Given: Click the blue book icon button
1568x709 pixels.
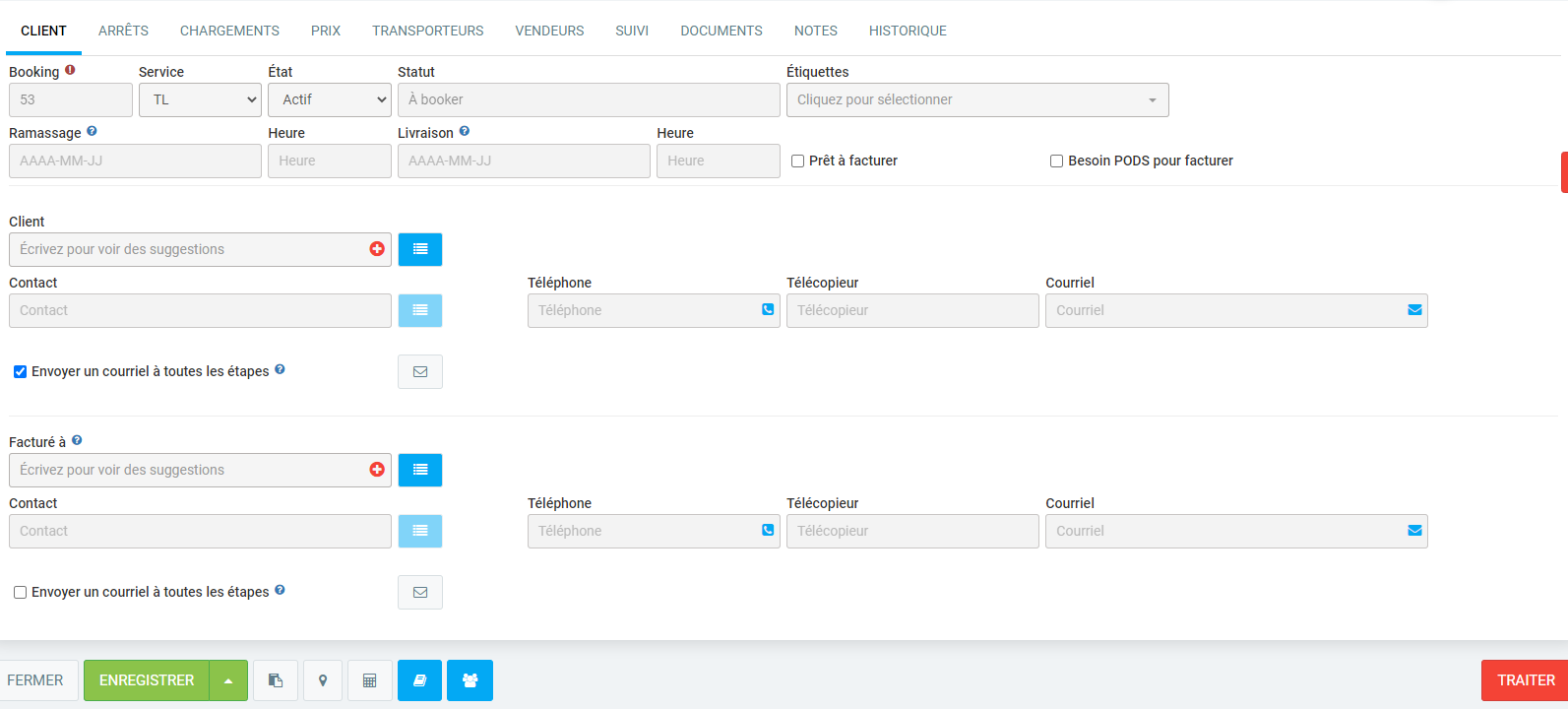Looking at the screenshot, I should (419, 680).
